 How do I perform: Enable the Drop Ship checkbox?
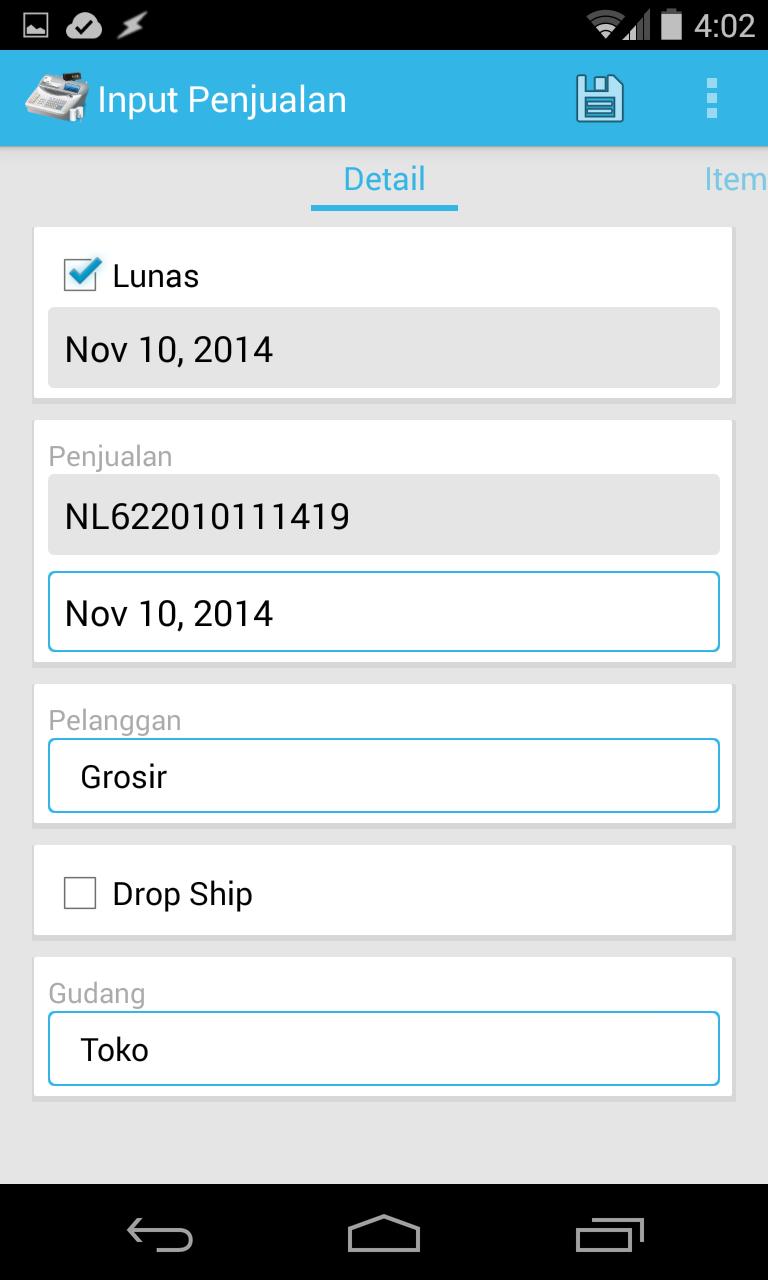point(80,893)
